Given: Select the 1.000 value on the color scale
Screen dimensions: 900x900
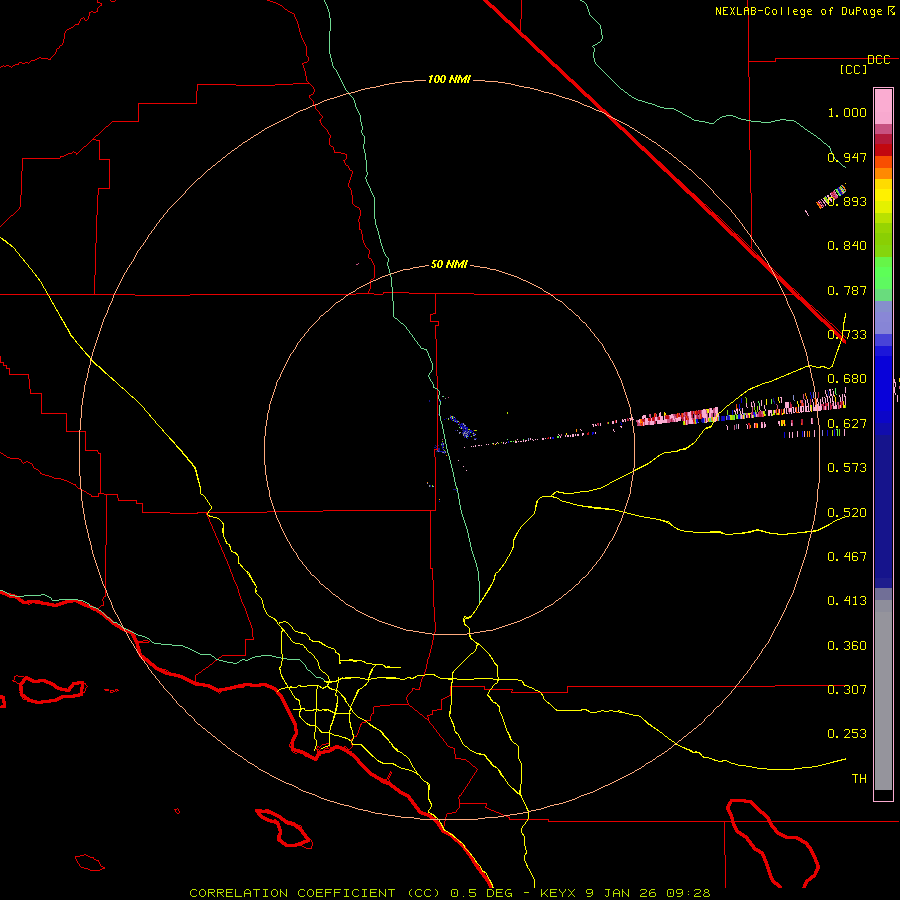Looking at the screenshot, I should (x=847, y=112).
